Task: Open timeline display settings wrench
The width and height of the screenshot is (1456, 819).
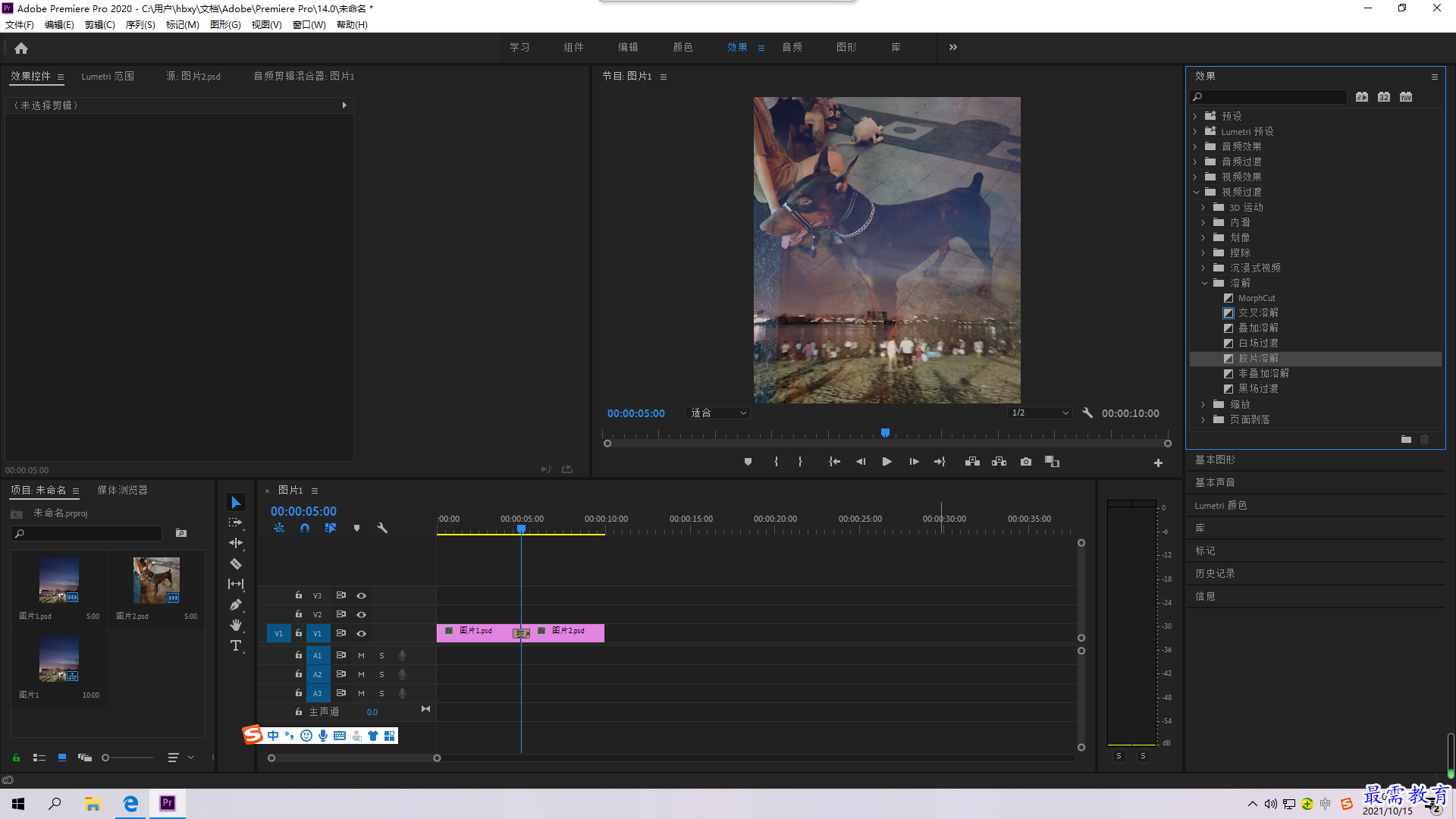Action: click(382, 528)
